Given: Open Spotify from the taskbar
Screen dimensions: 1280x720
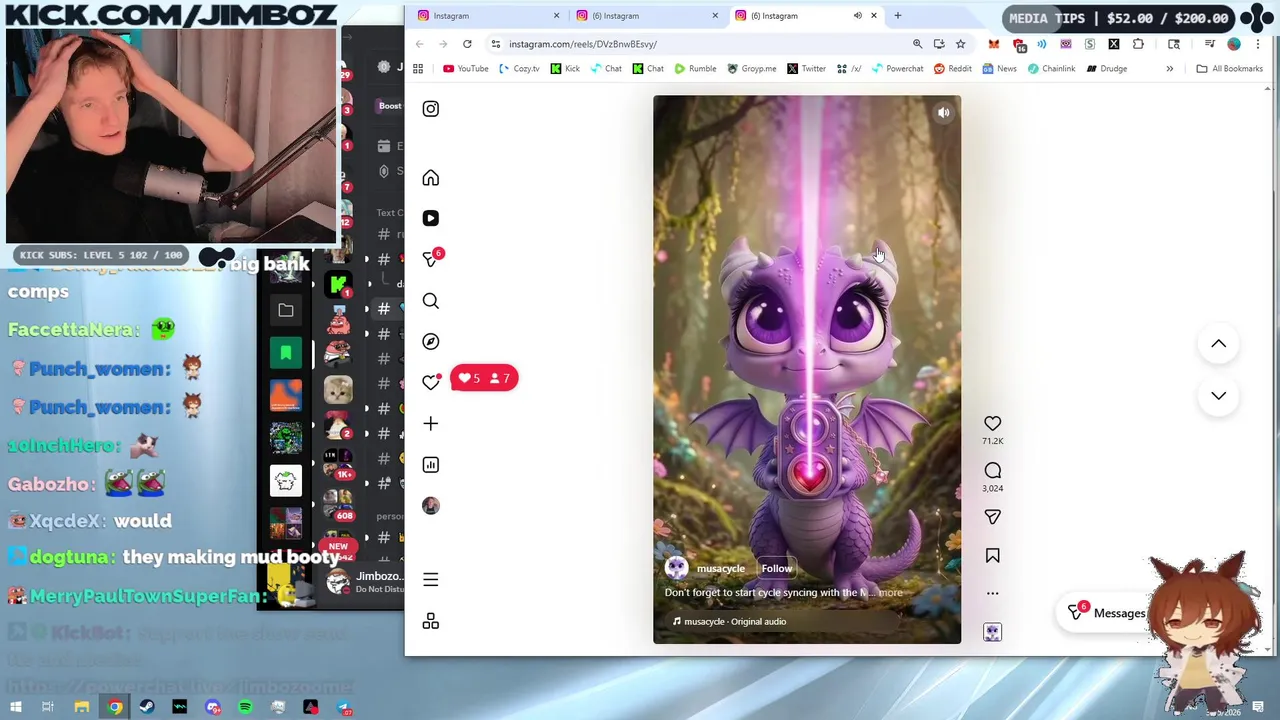Looking at the screenshot, I should tap(245, 708).
